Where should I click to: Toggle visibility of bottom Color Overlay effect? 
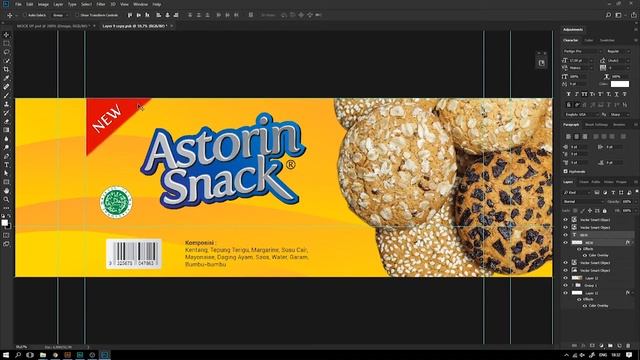(x=584, y=306)
